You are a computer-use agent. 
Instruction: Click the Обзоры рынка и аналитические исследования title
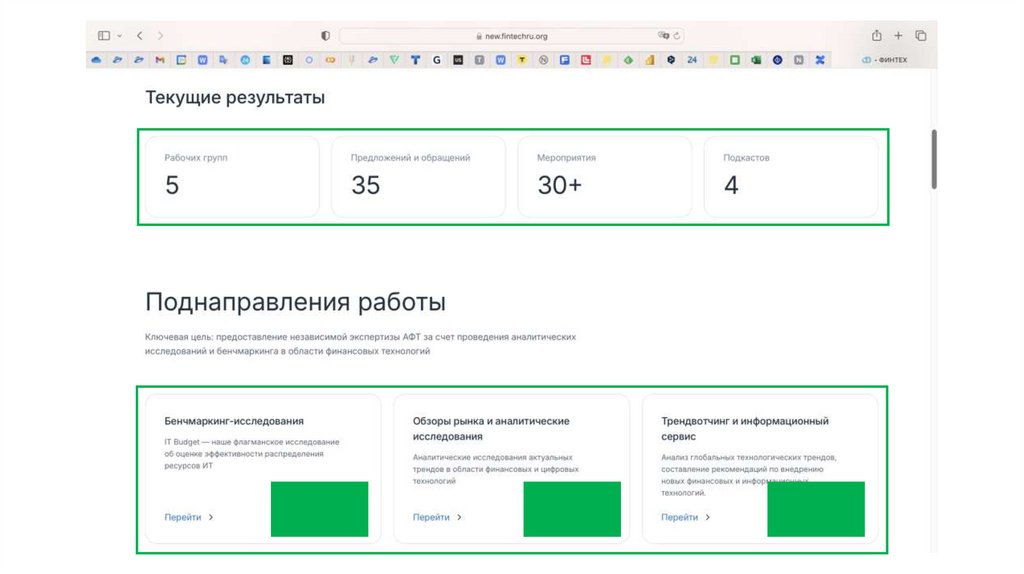click(x=491, y=428)
